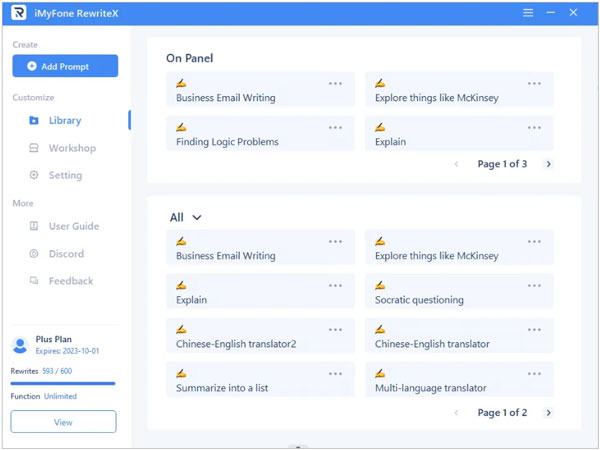Image resolution: width=600 pixels, height=450 pixels.
Task: Expand the All category dropdown
Action: click(x=186, y=217)
